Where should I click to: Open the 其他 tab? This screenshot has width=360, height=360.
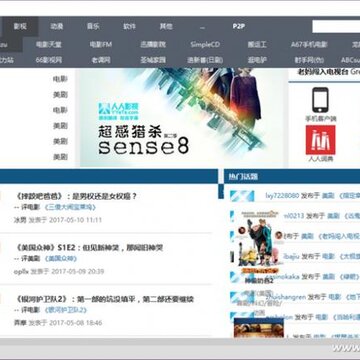tap(166, 26)
